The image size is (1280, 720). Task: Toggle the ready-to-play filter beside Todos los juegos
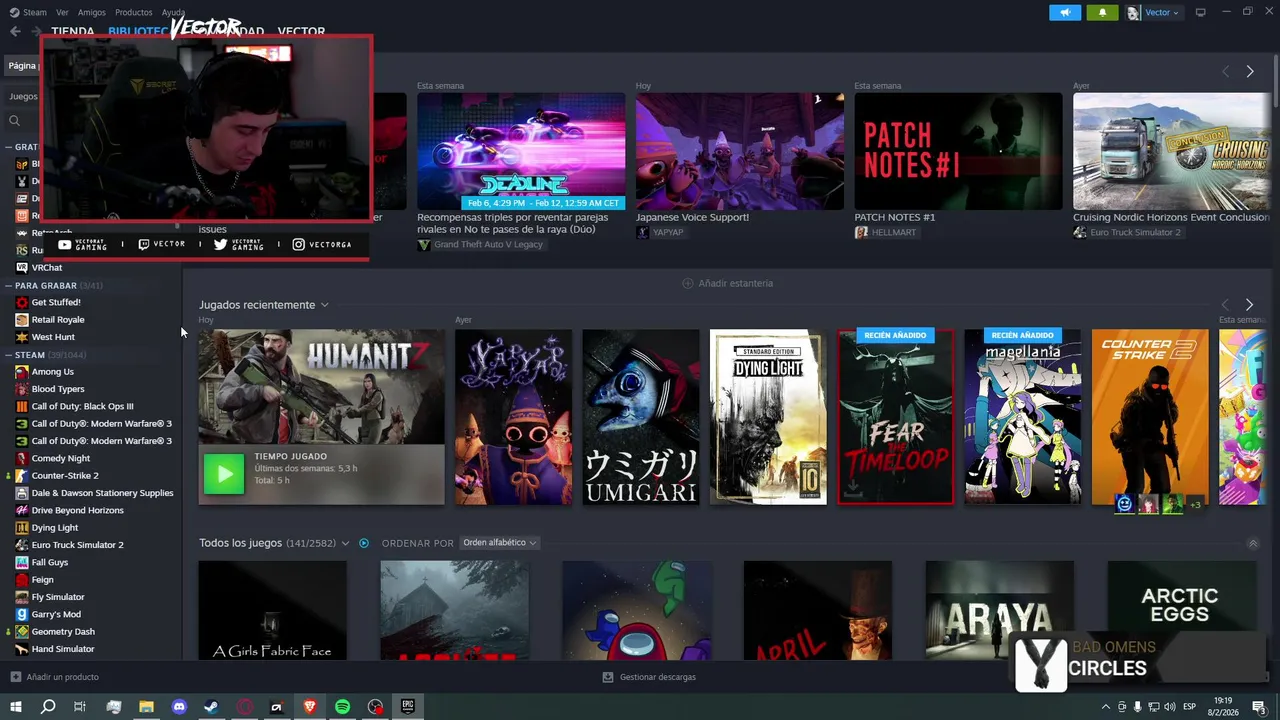point(364,543)
